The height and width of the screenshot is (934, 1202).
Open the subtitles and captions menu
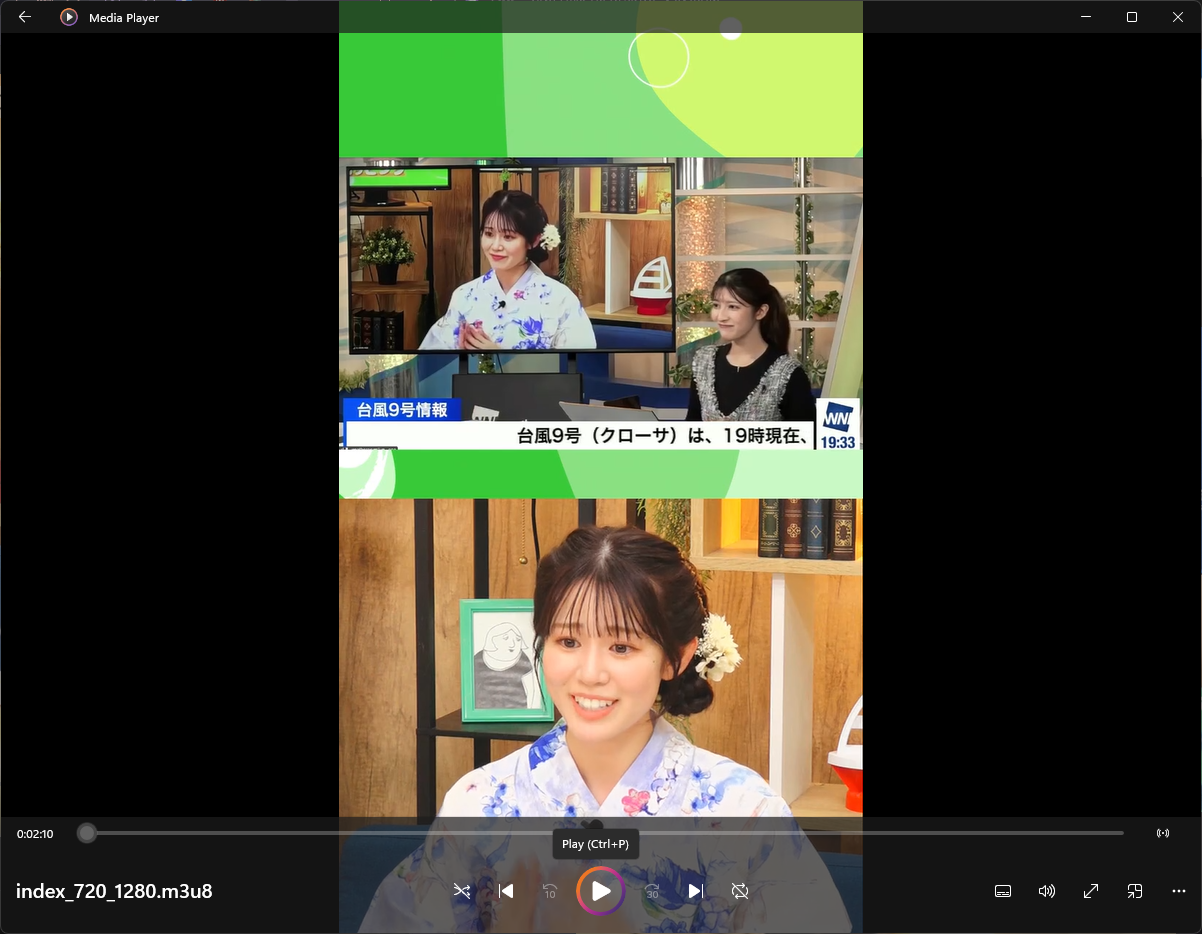[x=1003, y=891]
